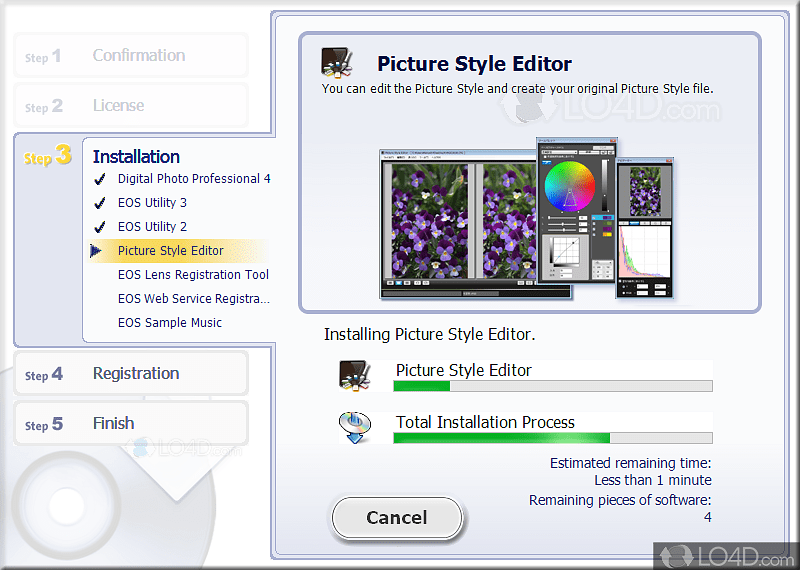Viewport: 800px width, 570px height.
Task: Click EOS Utility 2 list entry
Action: click(x=152, y=227)
